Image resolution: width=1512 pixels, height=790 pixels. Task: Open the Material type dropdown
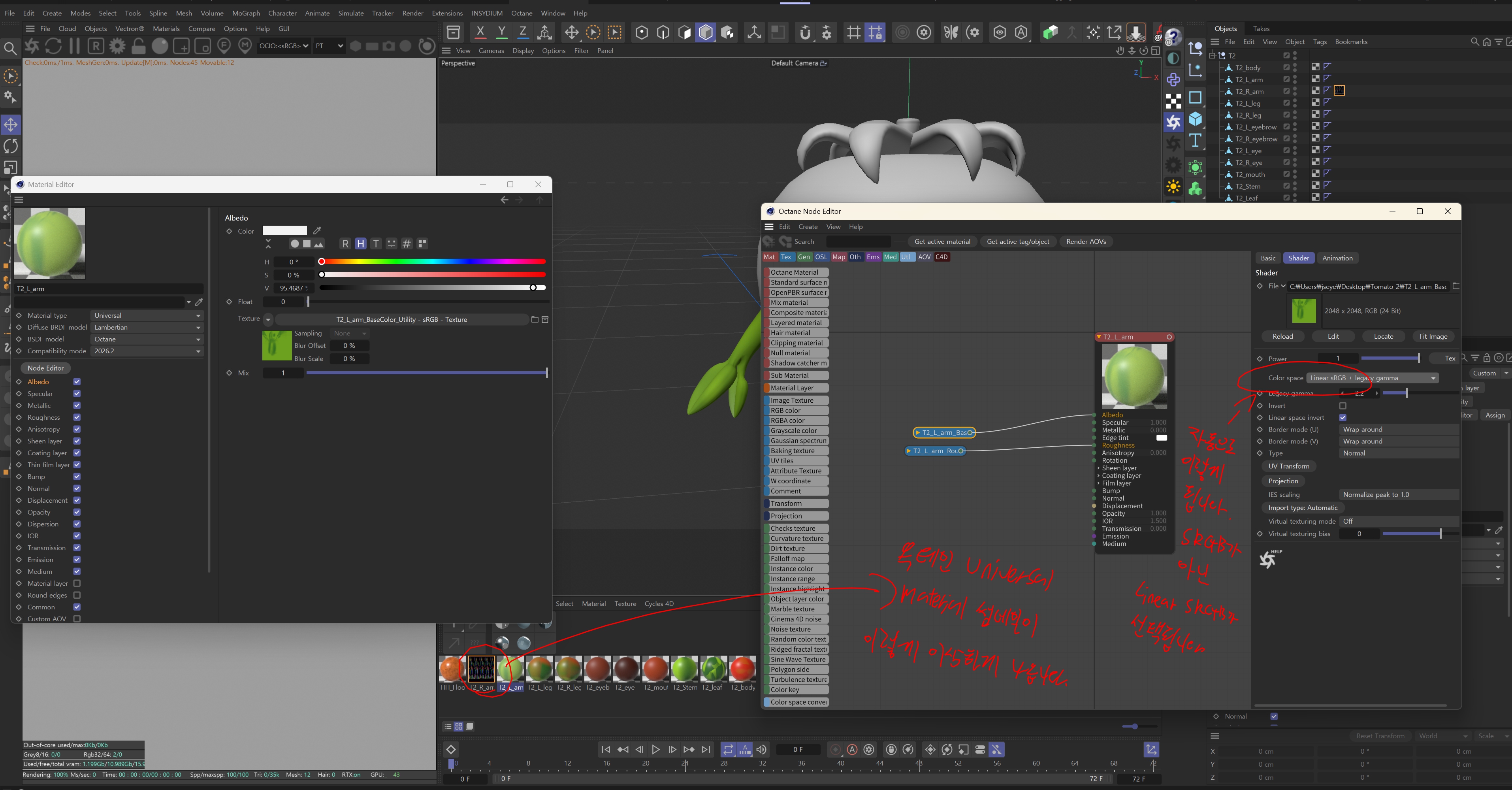147,316
